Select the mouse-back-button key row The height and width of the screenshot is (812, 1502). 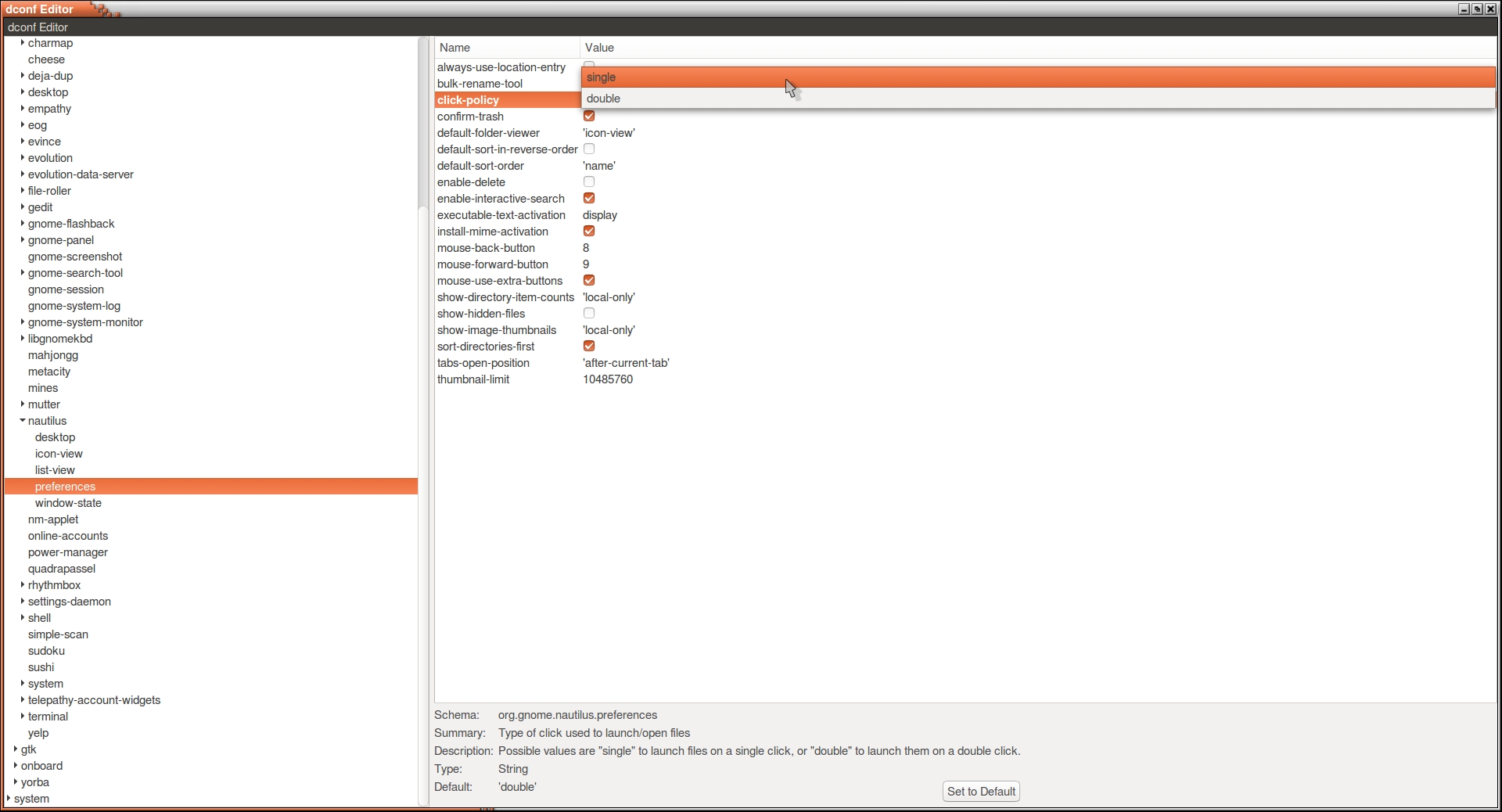pos(486,248)
